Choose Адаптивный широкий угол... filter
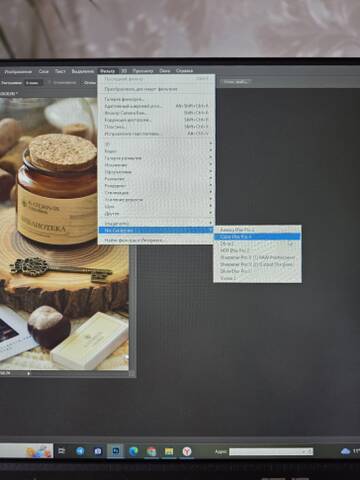Image resolution: width=360 pixels, height=480 pixels. point(156,106)
